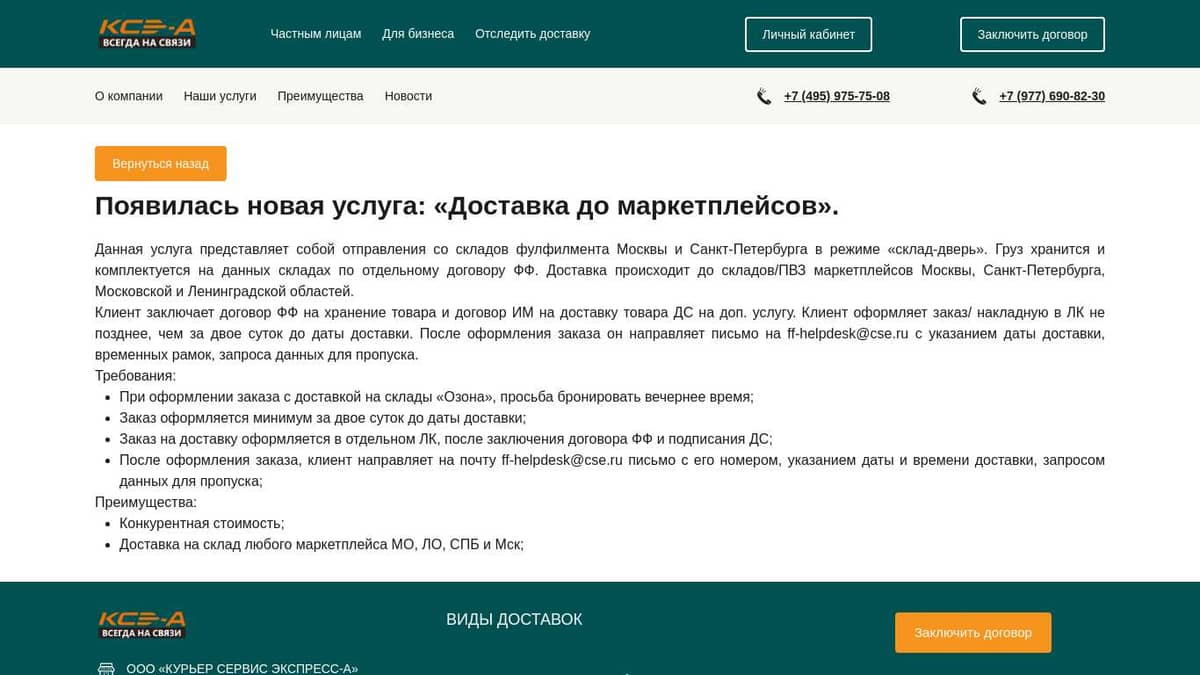
Task: Select «Преимущества» in the secondary menu
Action: 320,97
